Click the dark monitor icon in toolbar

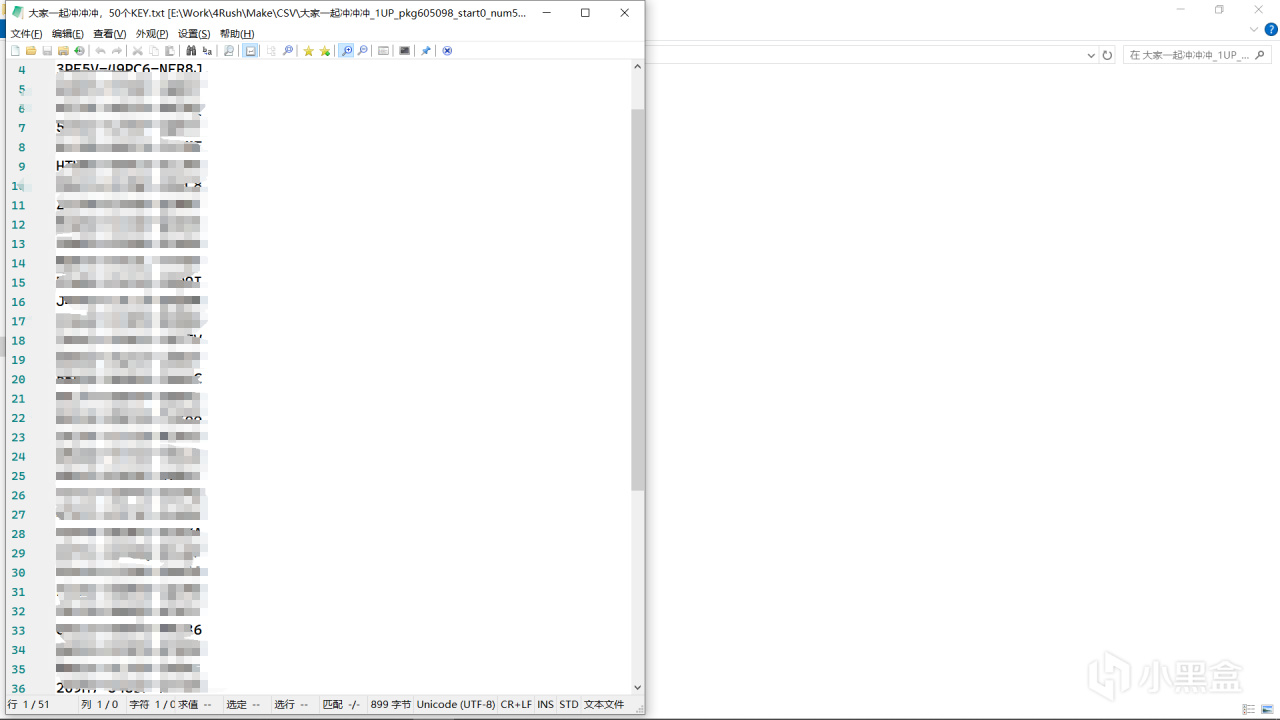[404, 51]
